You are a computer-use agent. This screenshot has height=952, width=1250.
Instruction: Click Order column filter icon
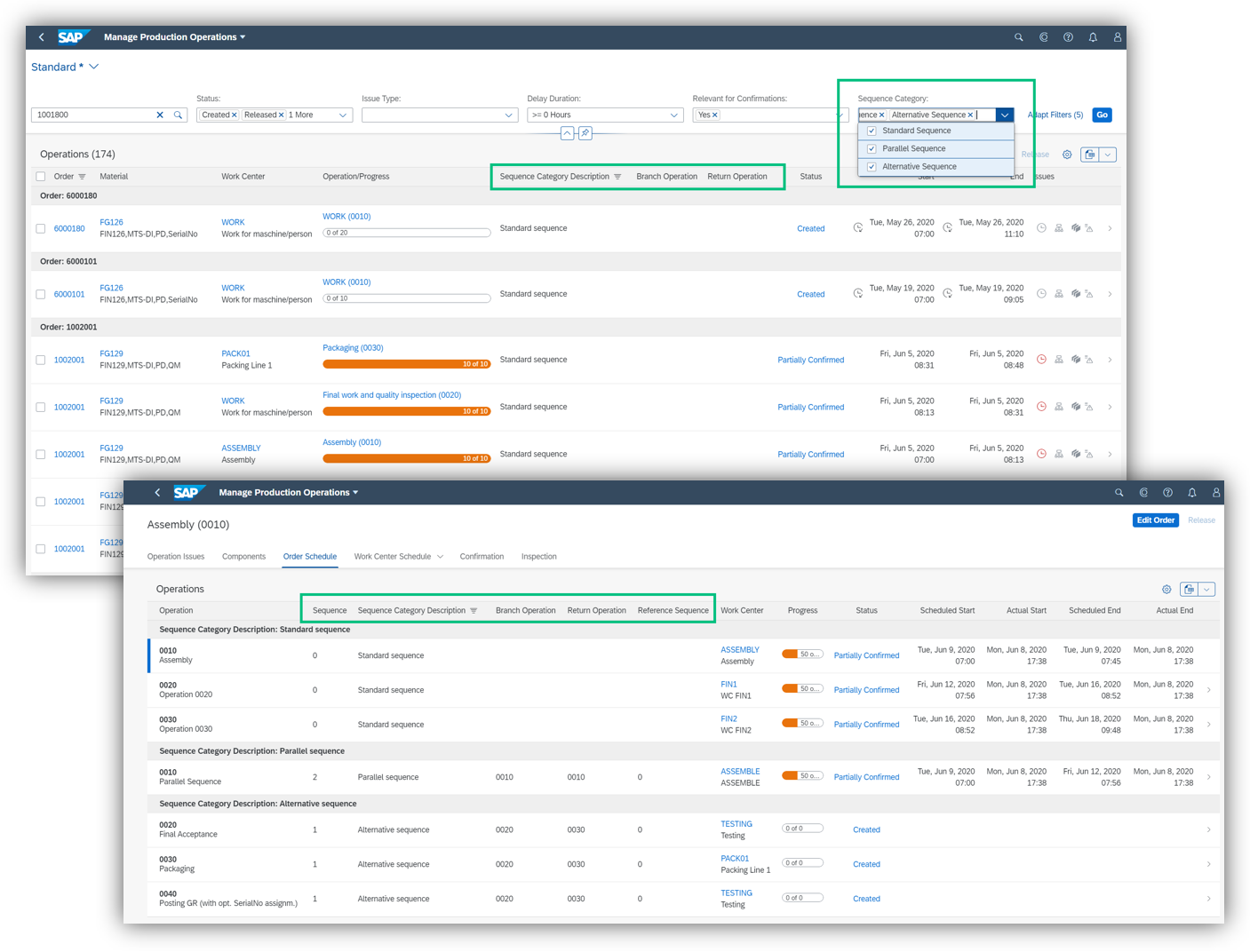[x=83, y=177]
